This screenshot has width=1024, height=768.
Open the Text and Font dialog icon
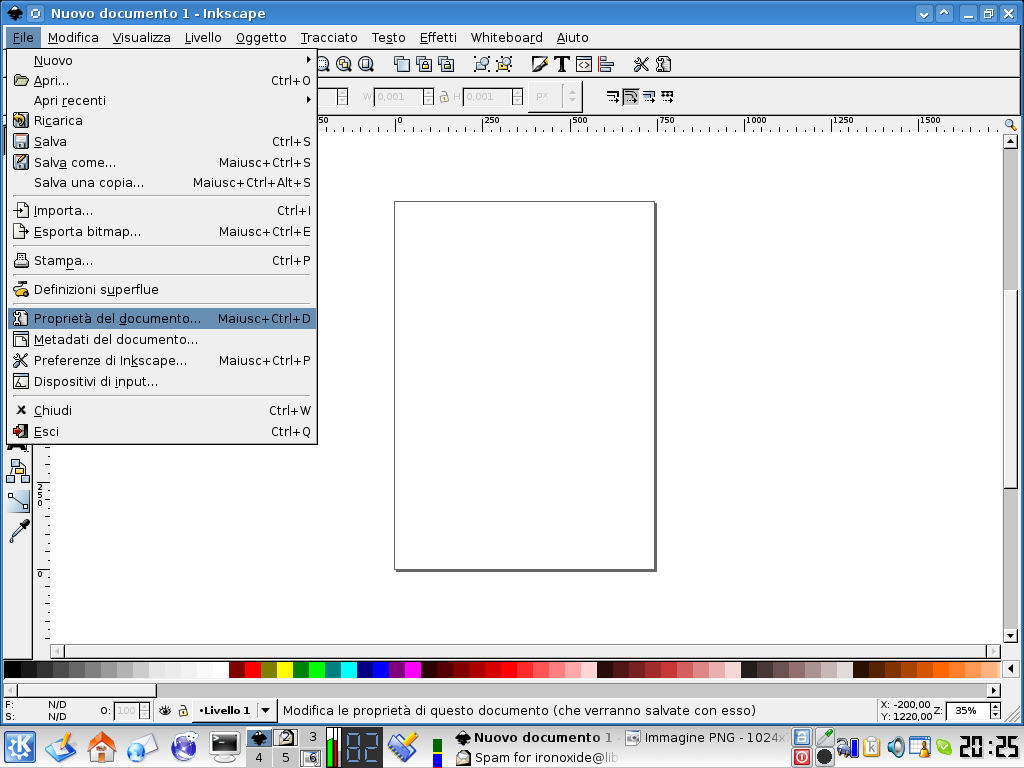pyautogui.click(x=561, y=64)
